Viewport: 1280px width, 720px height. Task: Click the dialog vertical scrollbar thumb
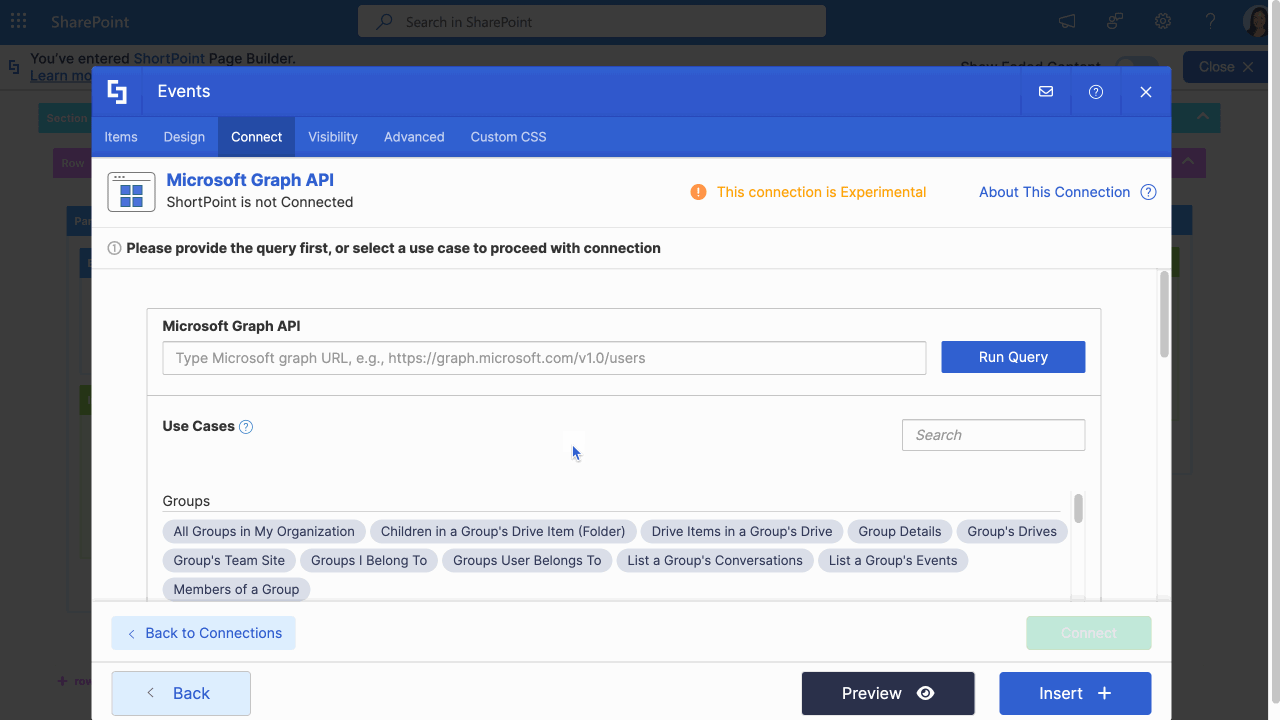(x=1164, y=313)
